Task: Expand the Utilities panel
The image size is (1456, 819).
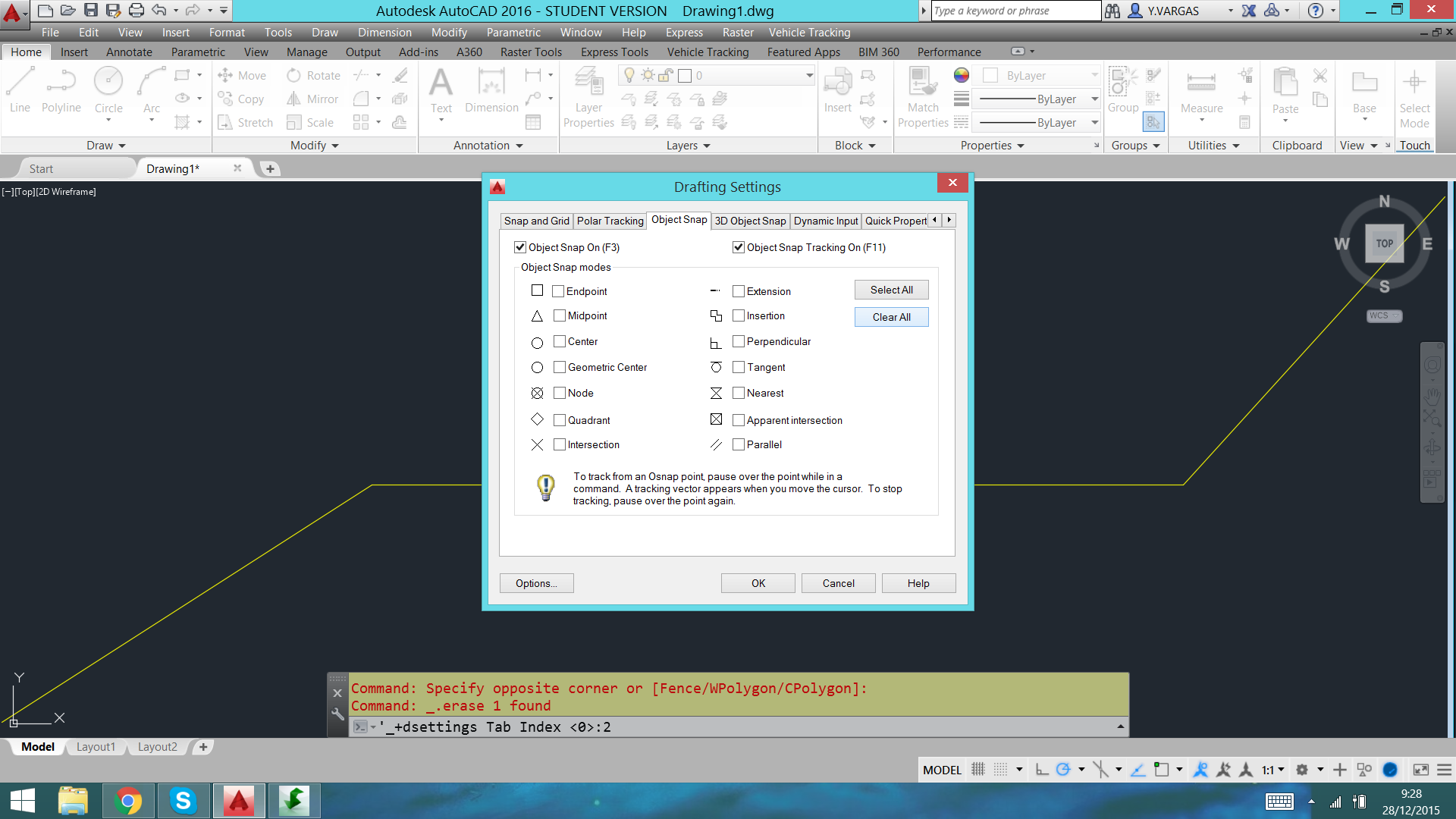Action: tap(1213, 145)
